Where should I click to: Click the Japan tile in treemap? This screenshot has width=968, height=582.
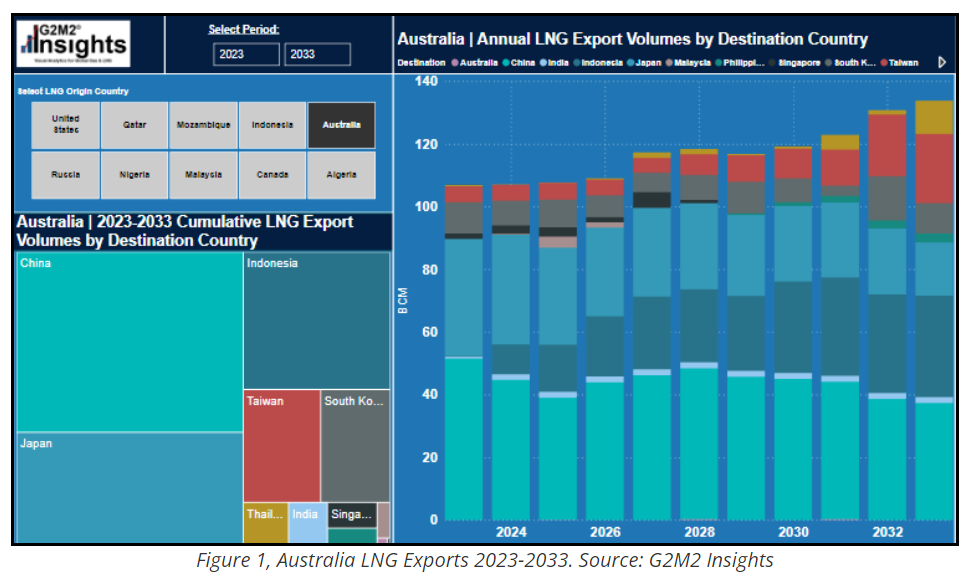[128, 487]
